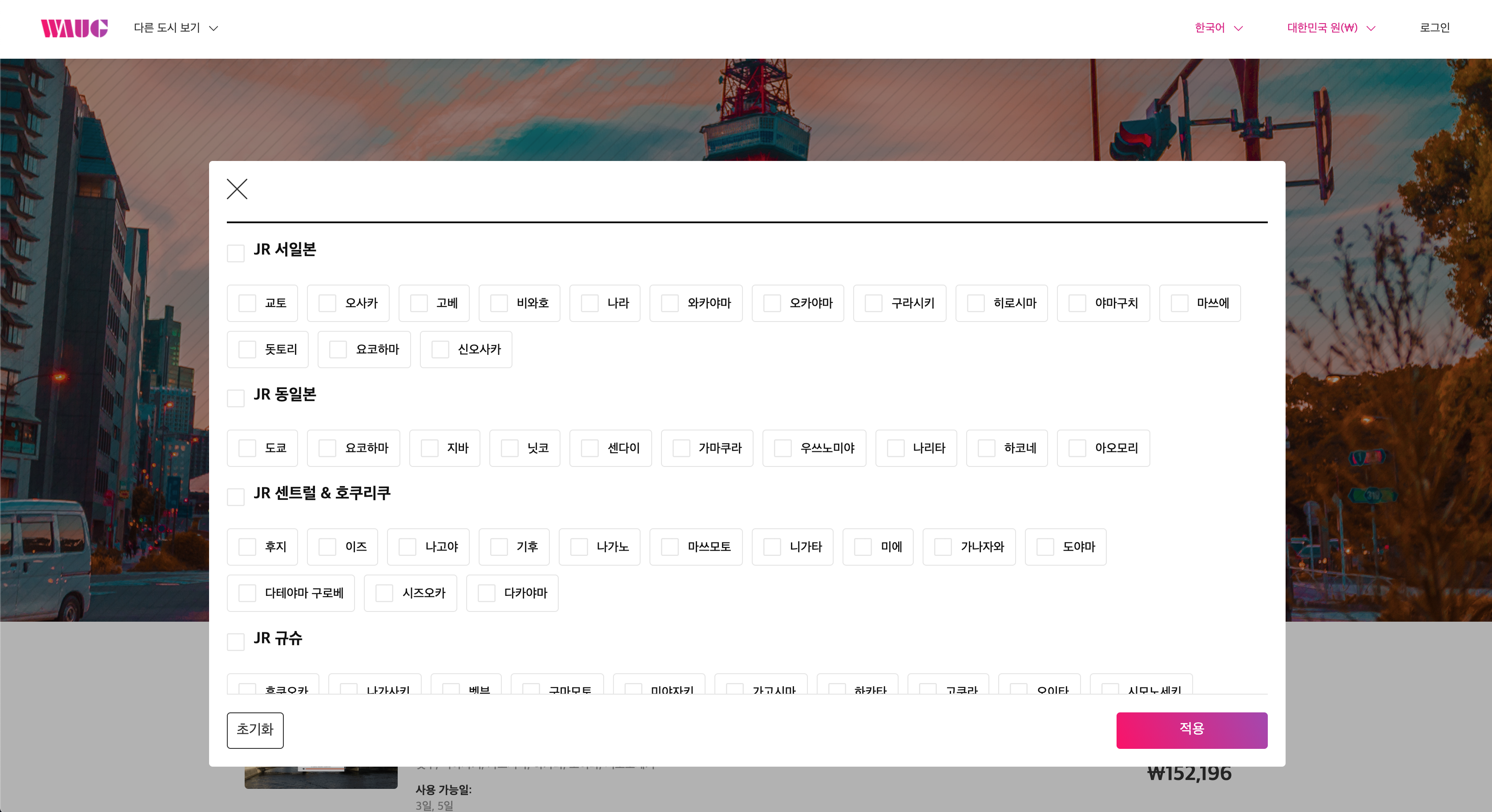
Task: Click the 로그인 link
Action: [1434, 28]
